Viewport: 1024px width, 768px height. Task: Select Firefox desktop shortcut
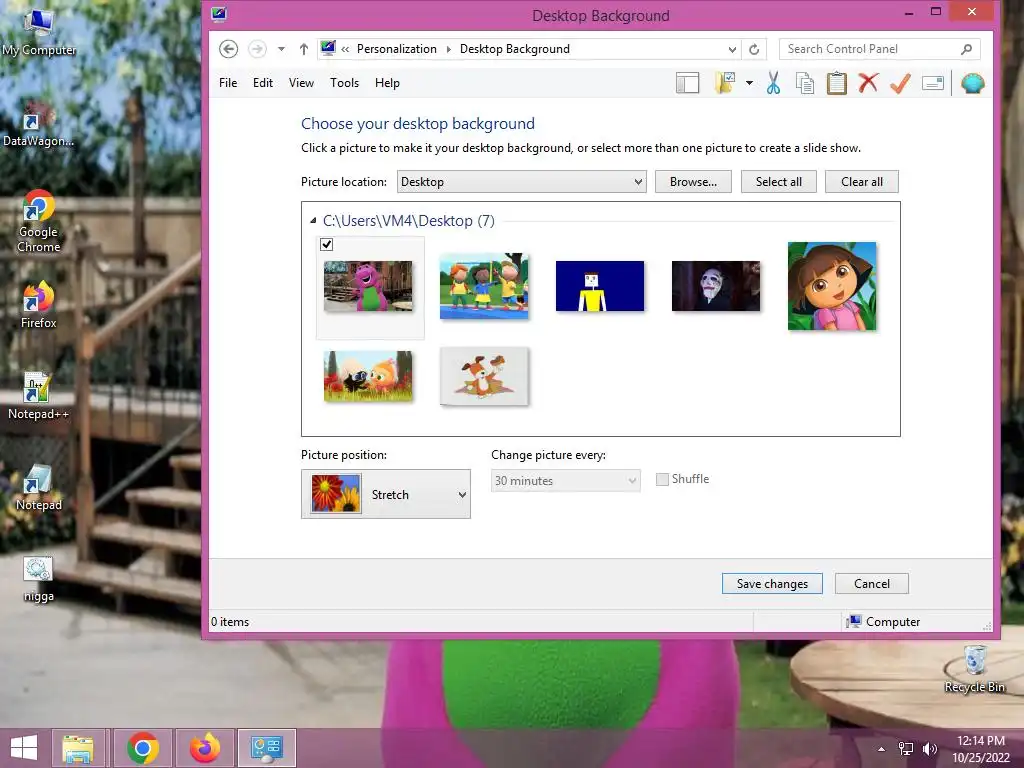(x=39, y=304)
